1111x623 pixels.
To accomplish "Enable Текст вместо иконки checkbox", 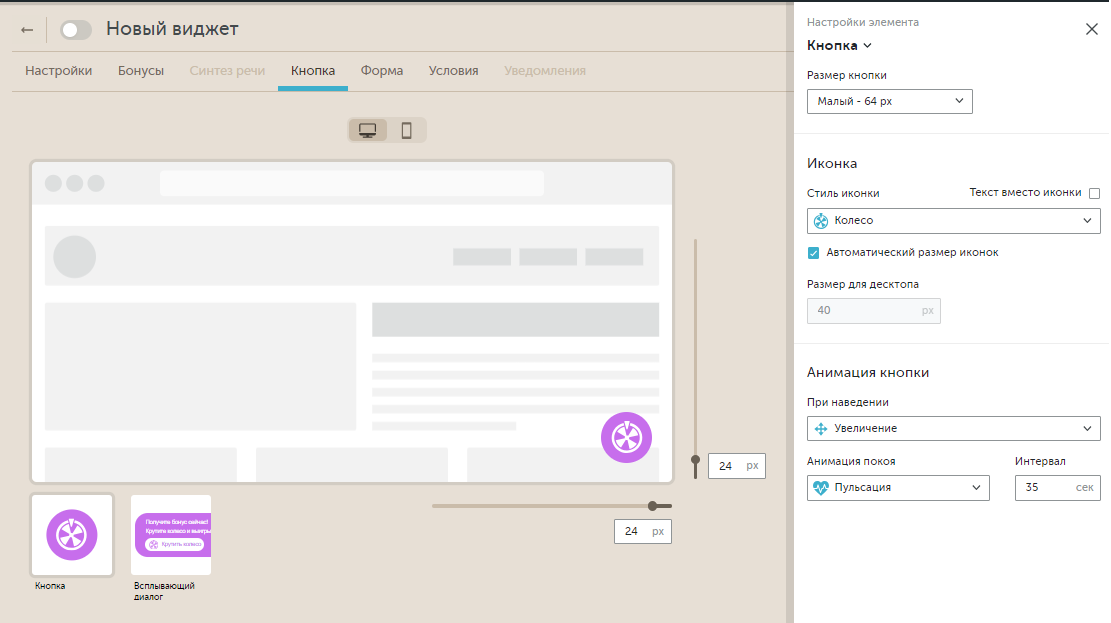I will [1094, 194].
